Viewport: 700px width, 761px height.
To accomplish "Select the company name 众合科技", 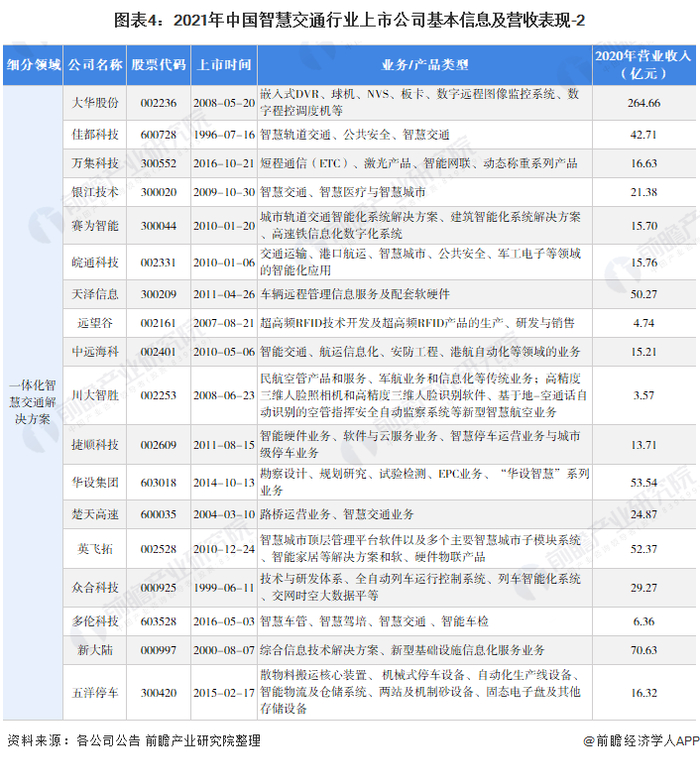I will 95,588.
